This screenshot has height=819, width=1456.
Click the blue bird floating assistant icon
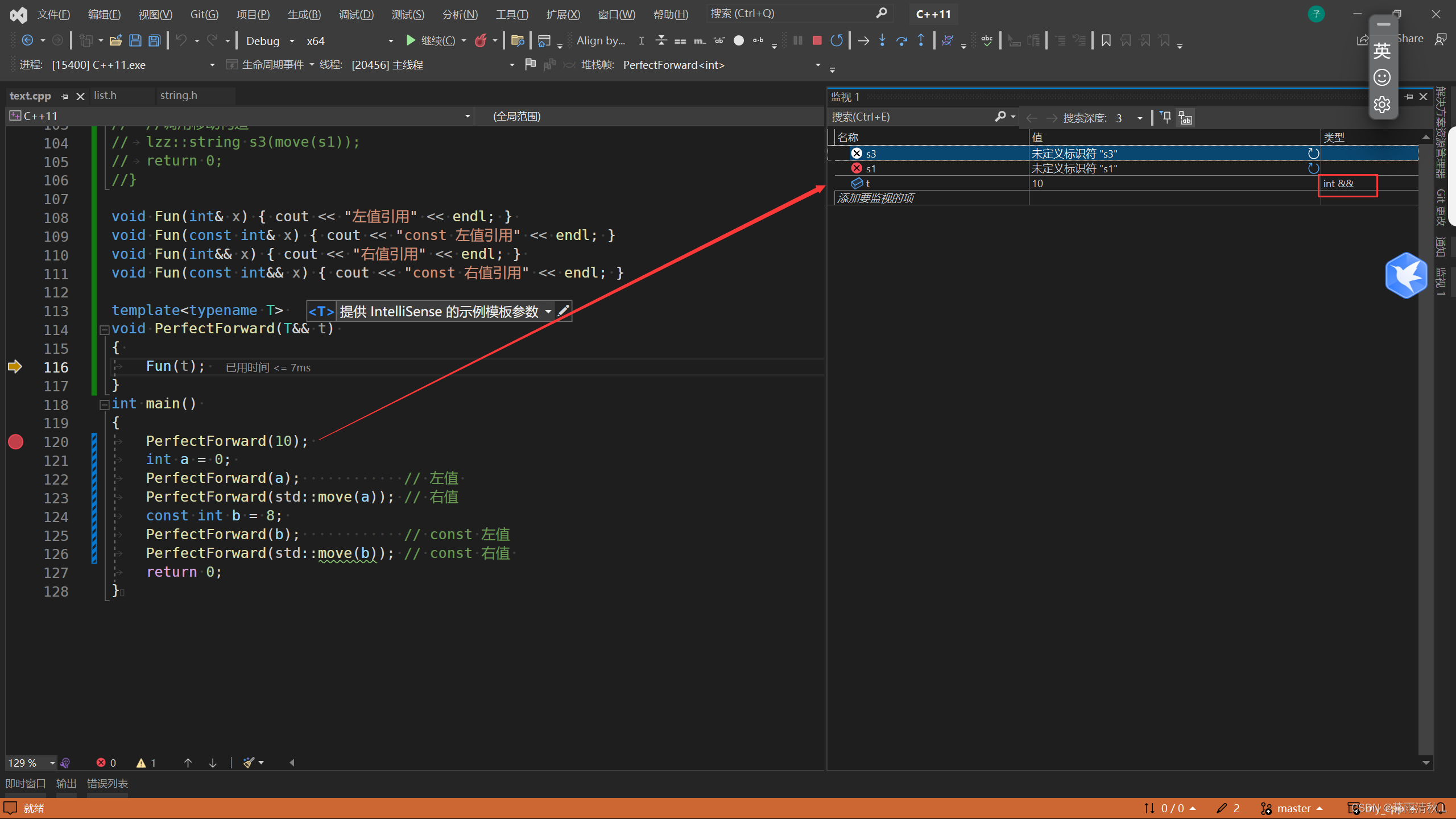click(1406, 275)
